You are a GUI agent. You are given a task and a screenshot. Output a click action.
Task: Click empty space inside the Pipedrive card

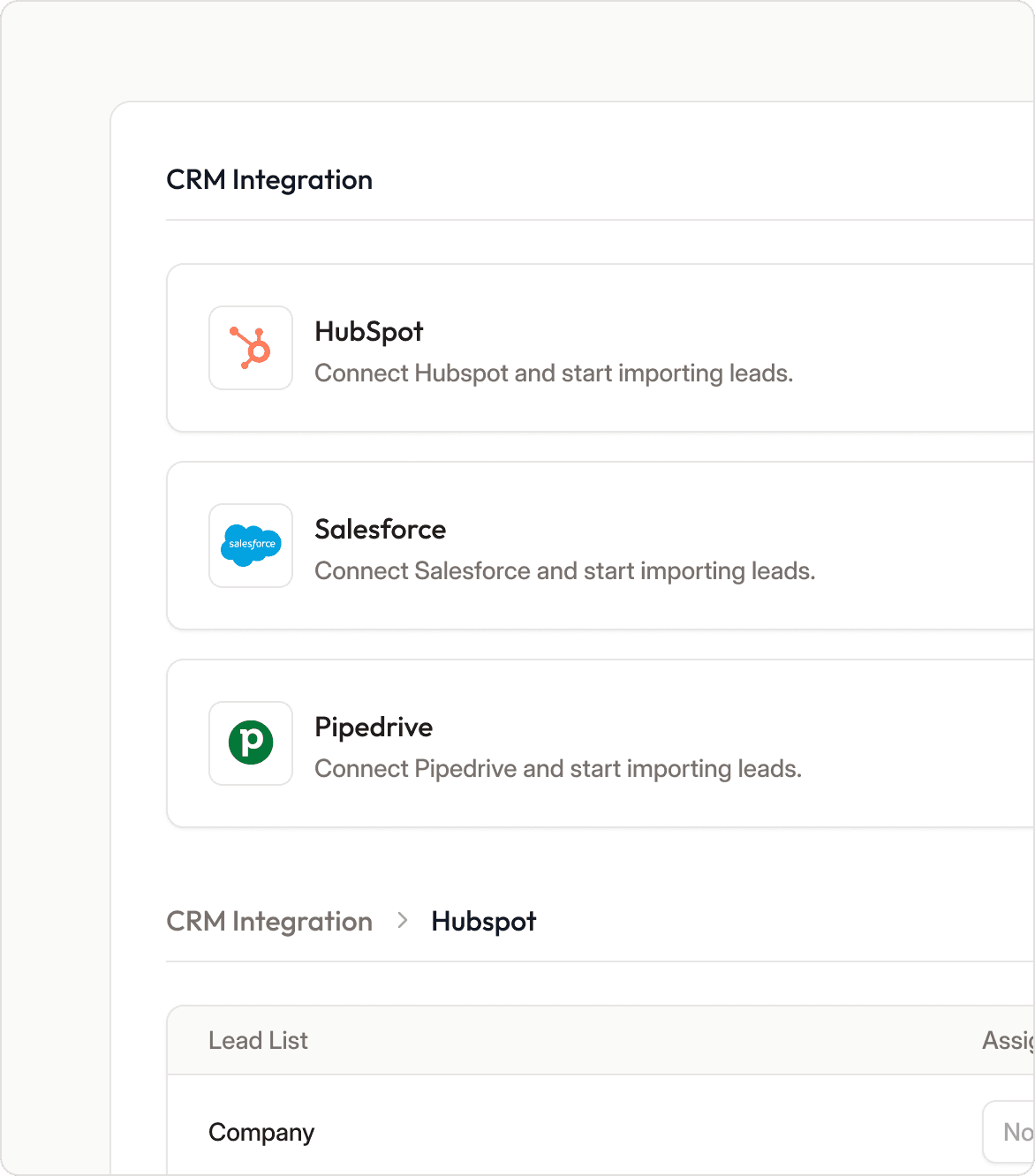(x=918, y=743)
